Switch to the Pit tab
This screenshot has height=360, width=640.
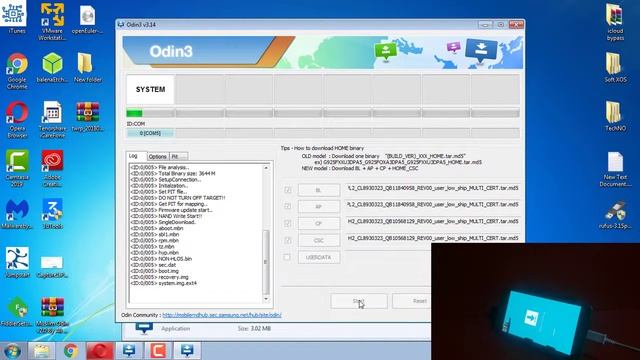click(178, 156)
